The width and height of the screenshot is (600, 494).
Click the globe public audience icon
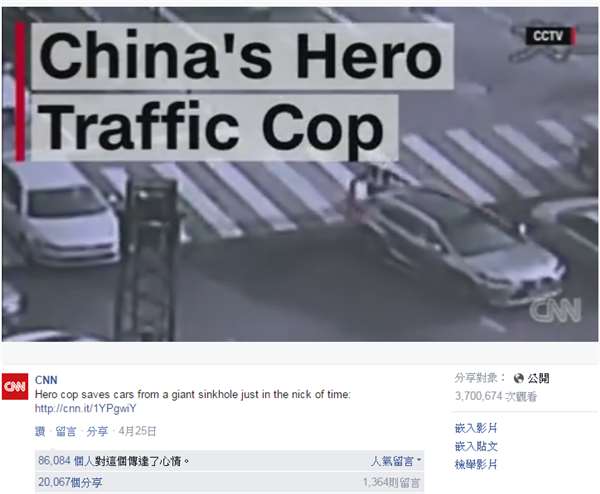(518, 378)
